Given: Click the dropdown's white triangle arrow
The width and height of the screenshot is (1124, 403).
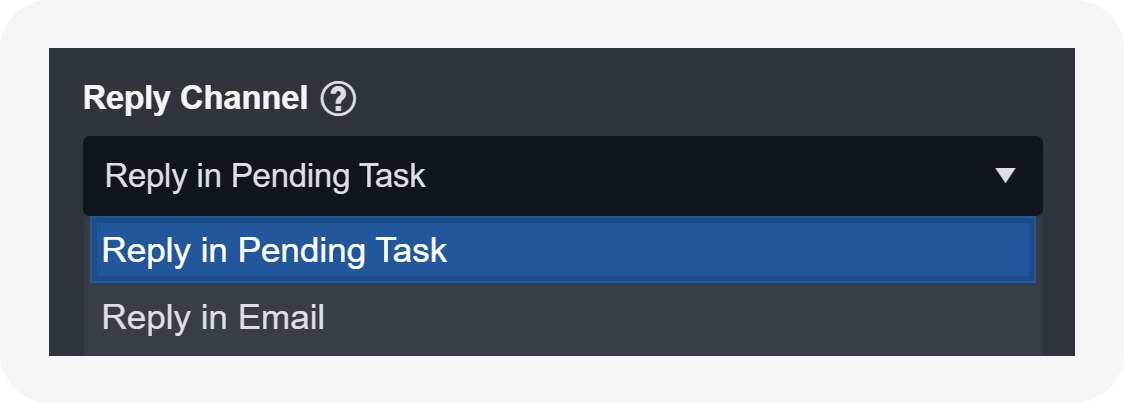Looking at the screenshot, I should tap(1005, 176).
